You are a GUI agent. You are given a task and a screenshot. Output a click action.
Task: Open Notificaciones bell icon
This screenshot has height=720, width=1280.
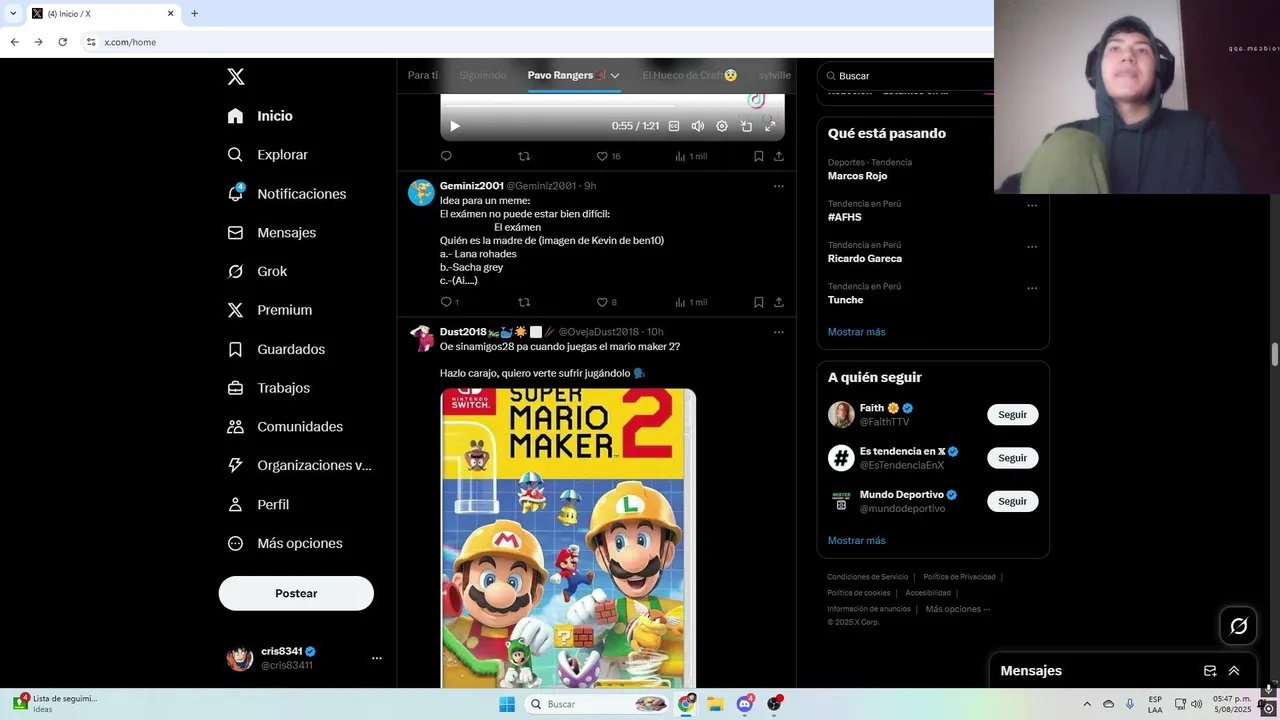(235, 193)
